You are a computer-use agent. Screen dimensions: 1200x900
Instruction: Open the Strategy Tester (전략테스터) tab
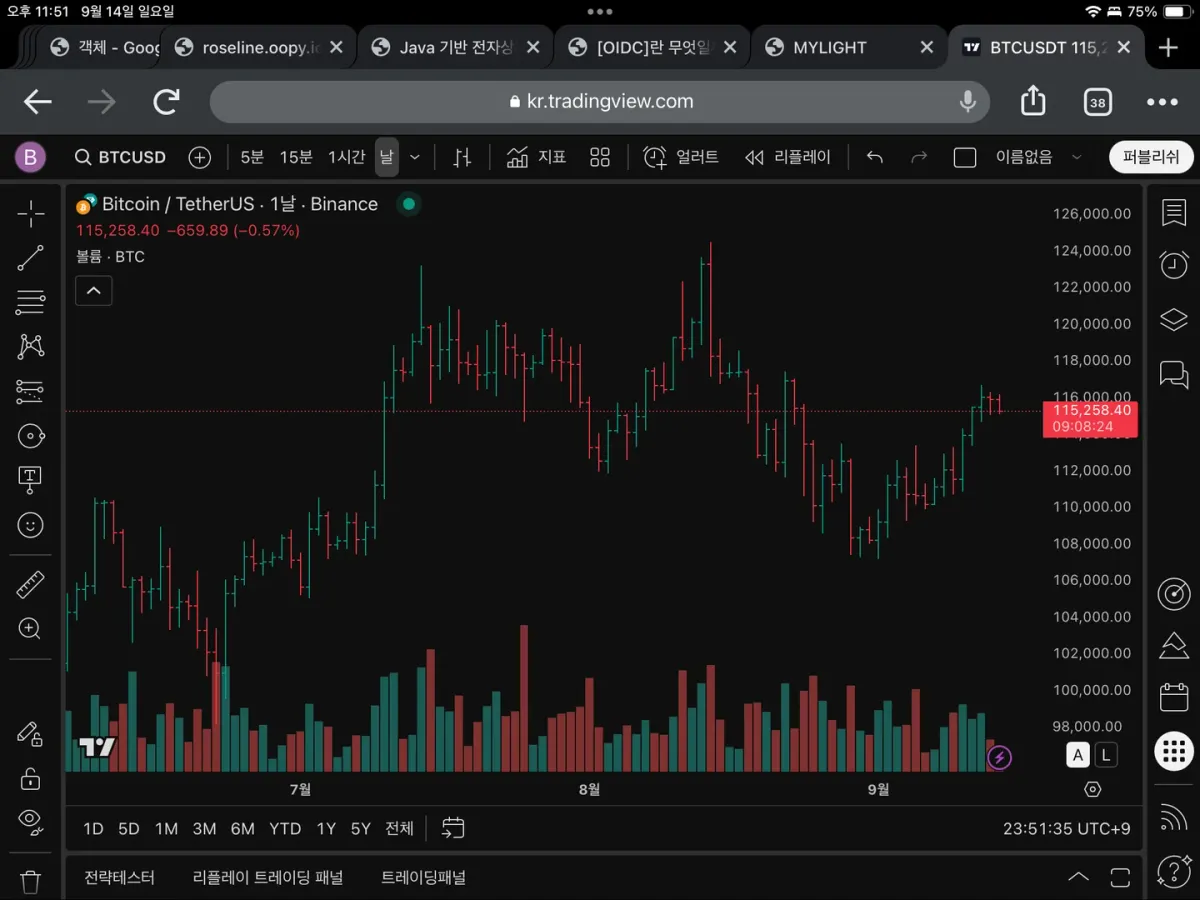[120, 877]
